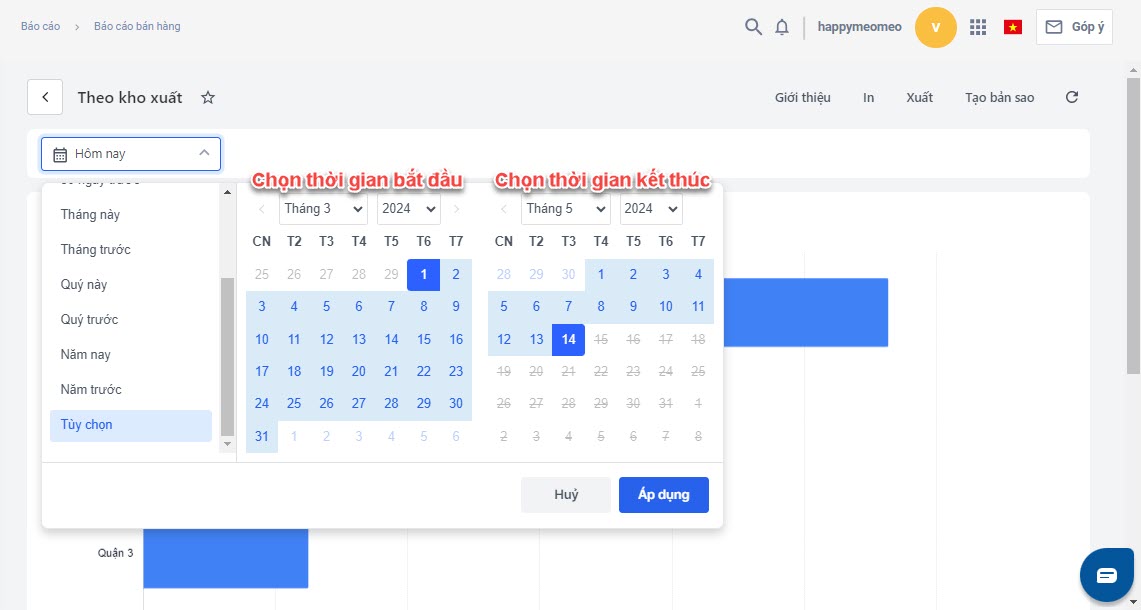Open the live chat bubble
The image size is (1141, 610).
click(1106, 575)
